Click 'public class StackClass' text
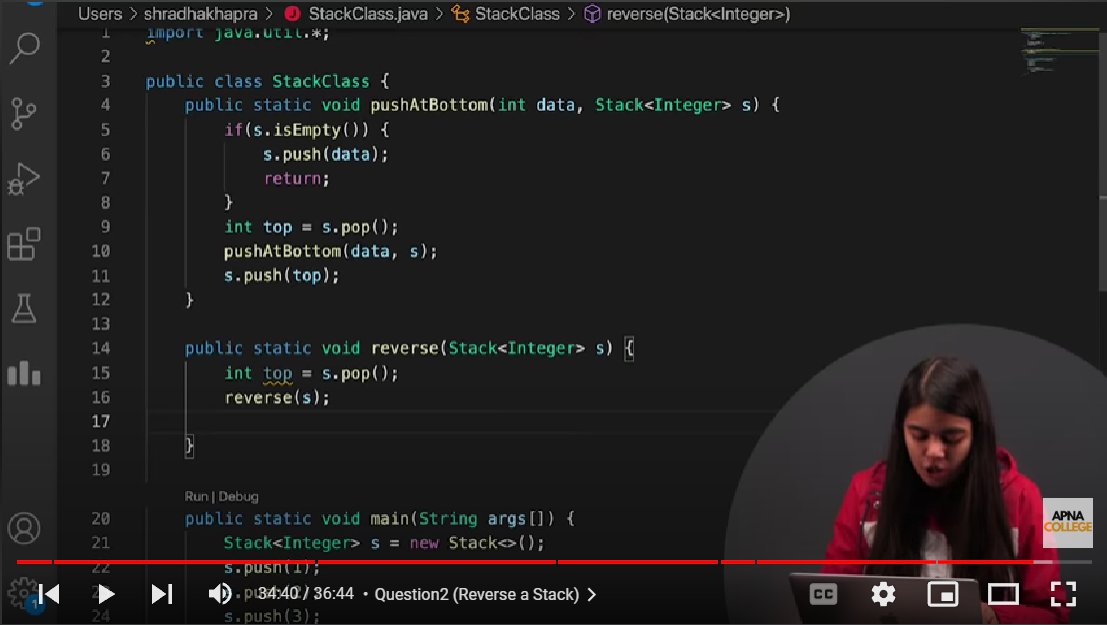 (258, 81)
